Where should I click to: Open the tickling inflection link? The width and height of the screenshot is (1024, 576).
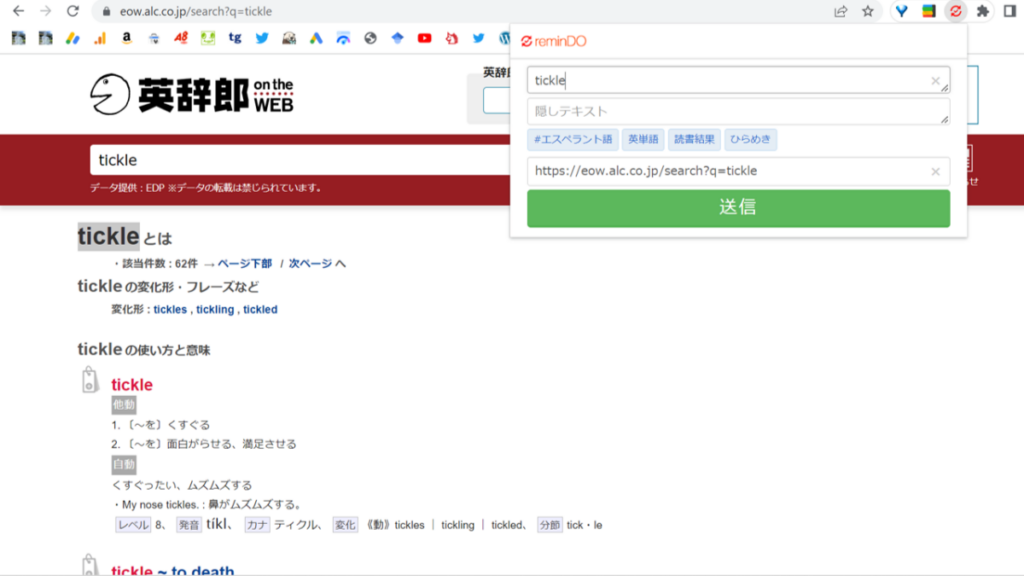(x=215, y=310)
